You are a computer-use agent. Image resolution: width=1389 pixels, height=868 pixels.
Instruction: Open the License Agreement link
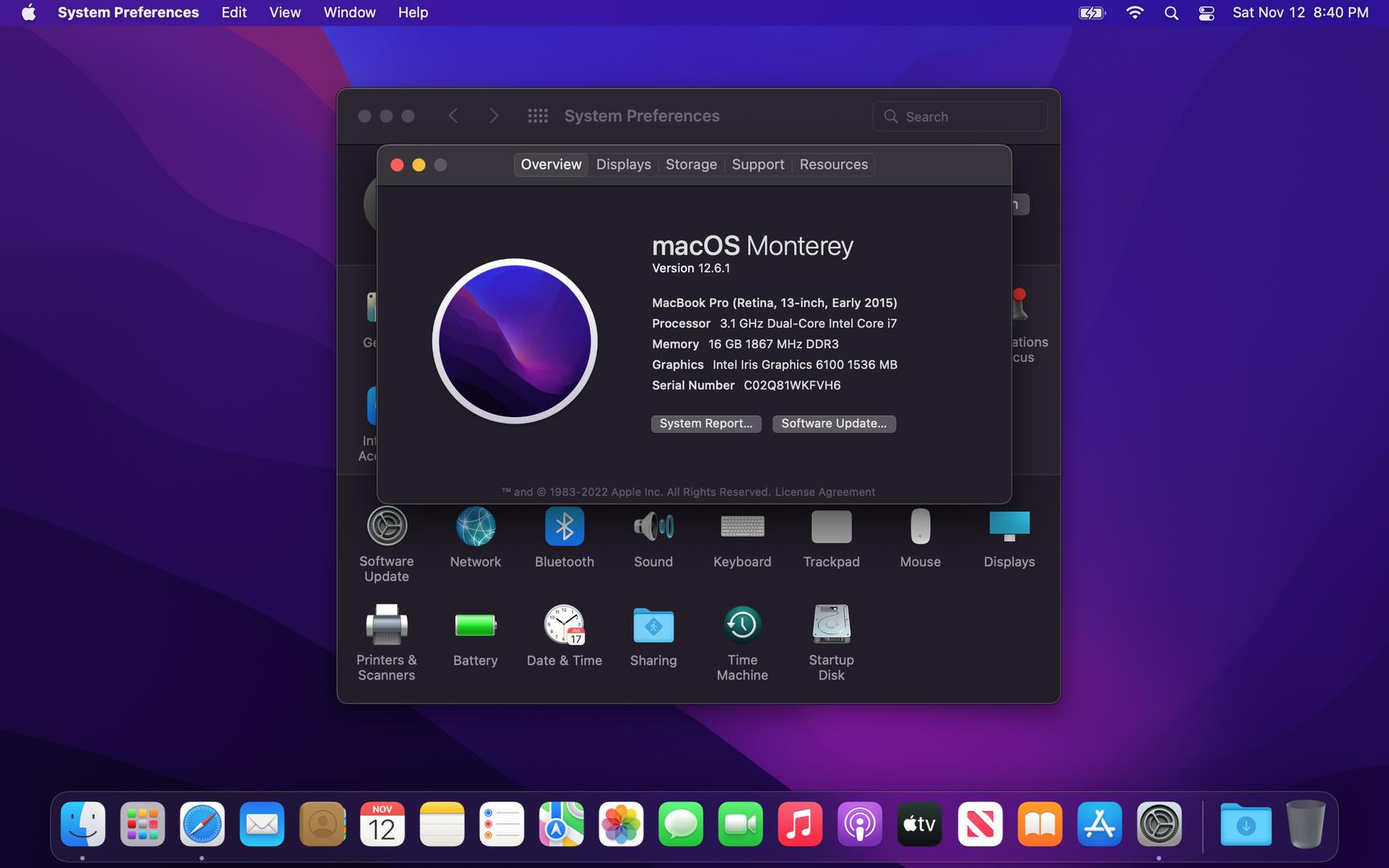(x=825, y=492)
